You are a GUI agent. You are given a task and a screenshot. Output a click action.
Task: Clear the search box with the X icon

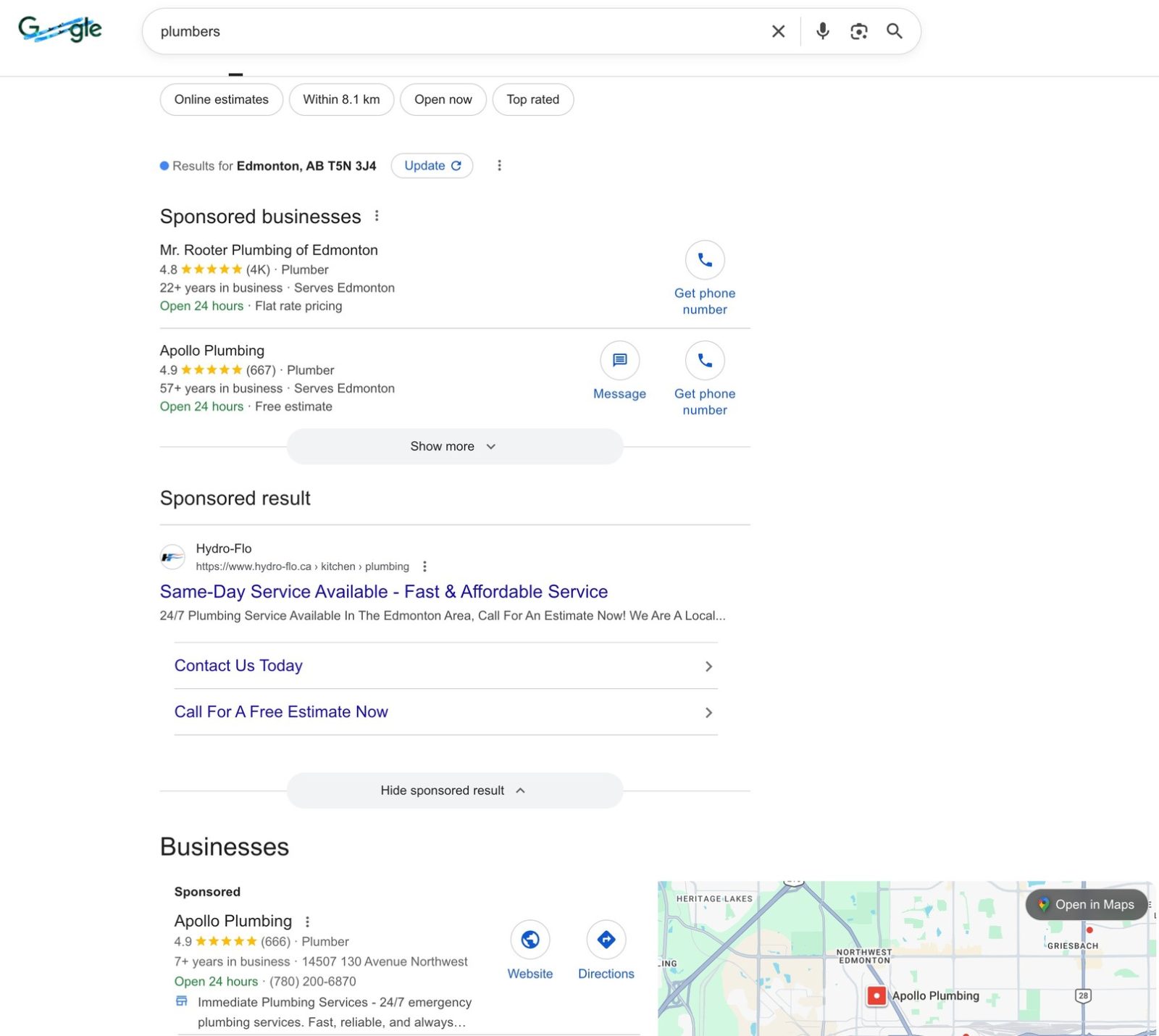pyautogui.click(x=778, y=31)
